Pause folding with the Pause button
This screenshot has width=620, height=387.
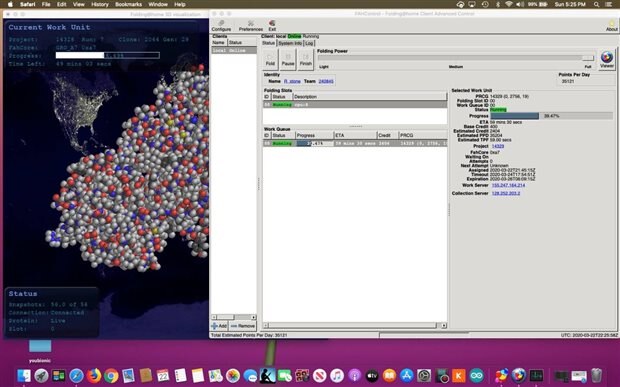288,59
